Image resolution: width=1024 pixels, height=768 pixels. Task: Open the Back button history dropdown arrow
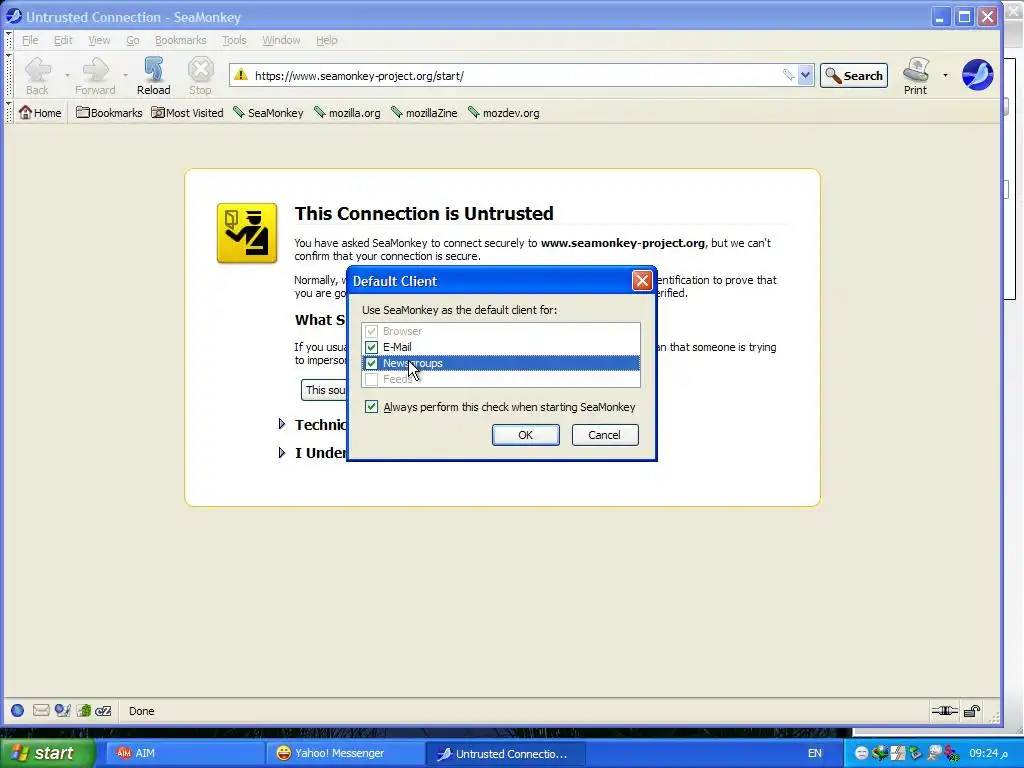click(67, 75)
